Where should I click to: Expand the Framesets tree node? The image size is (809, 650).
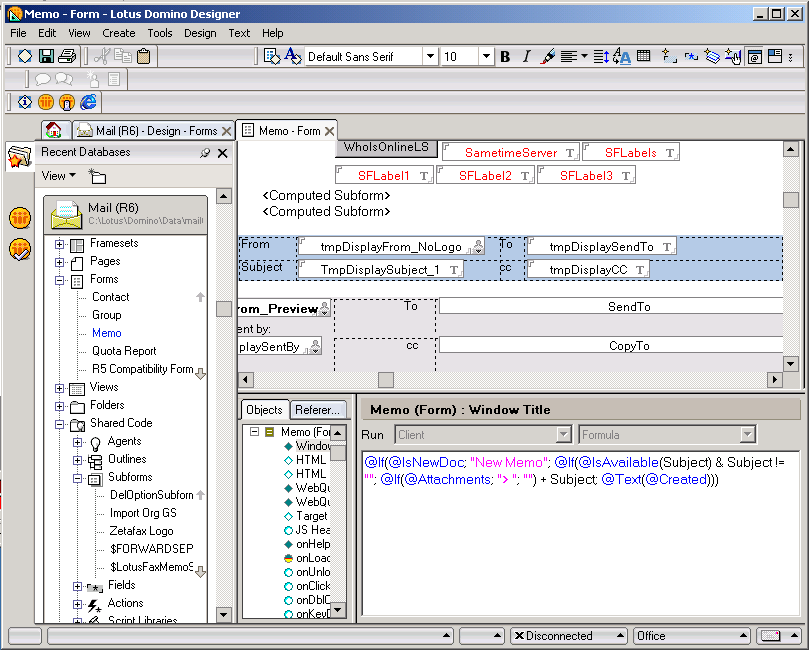pos(60,244)
